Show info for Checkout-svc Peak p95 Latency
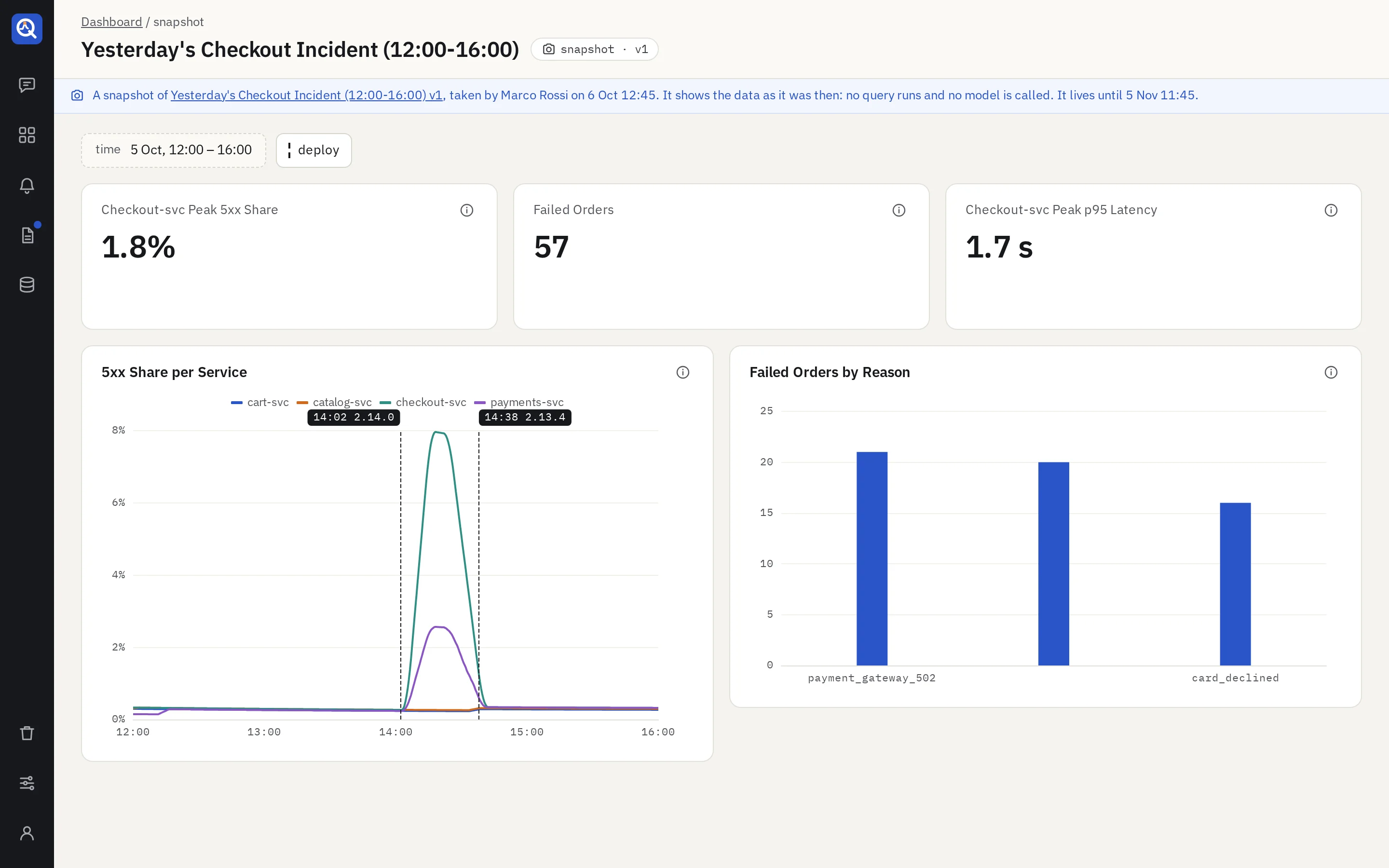 pyautogui.click(x=1331, y=210)
